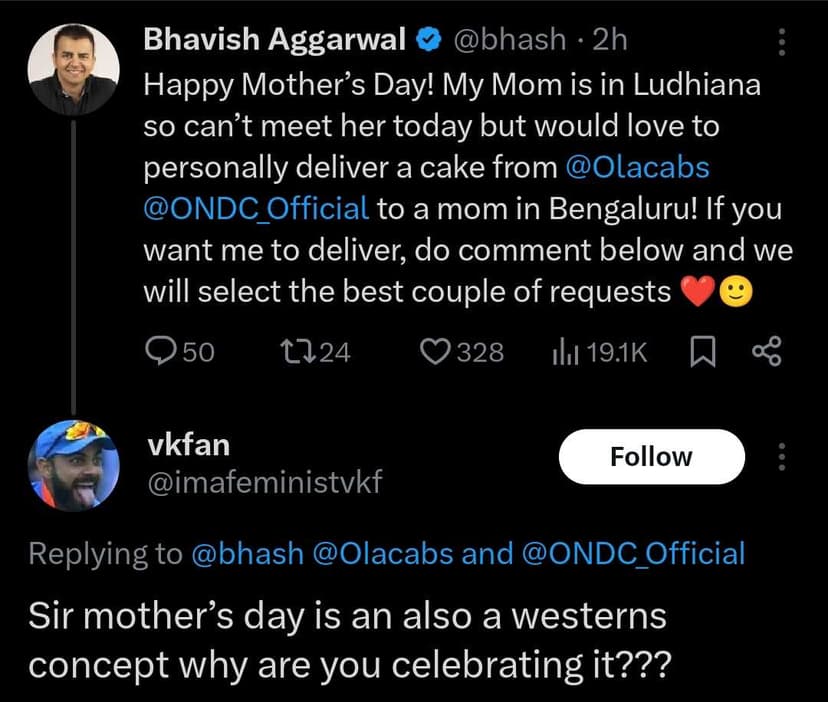Like the Happy Mother's Day tweet
This screenshot has height=702, width=828.
click(435, 351)
